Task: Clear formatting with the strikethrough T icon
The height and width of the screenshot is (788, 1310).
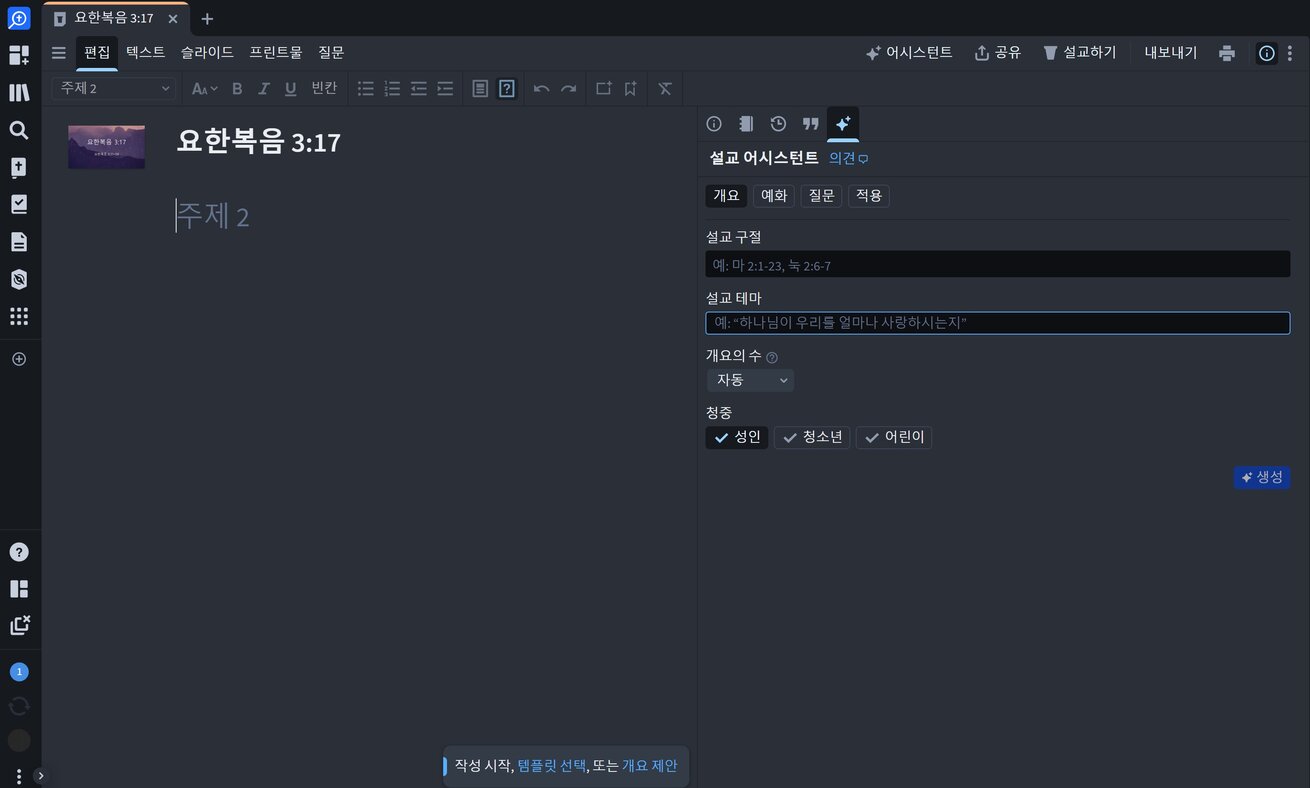Action: click(x=665, y=89)
